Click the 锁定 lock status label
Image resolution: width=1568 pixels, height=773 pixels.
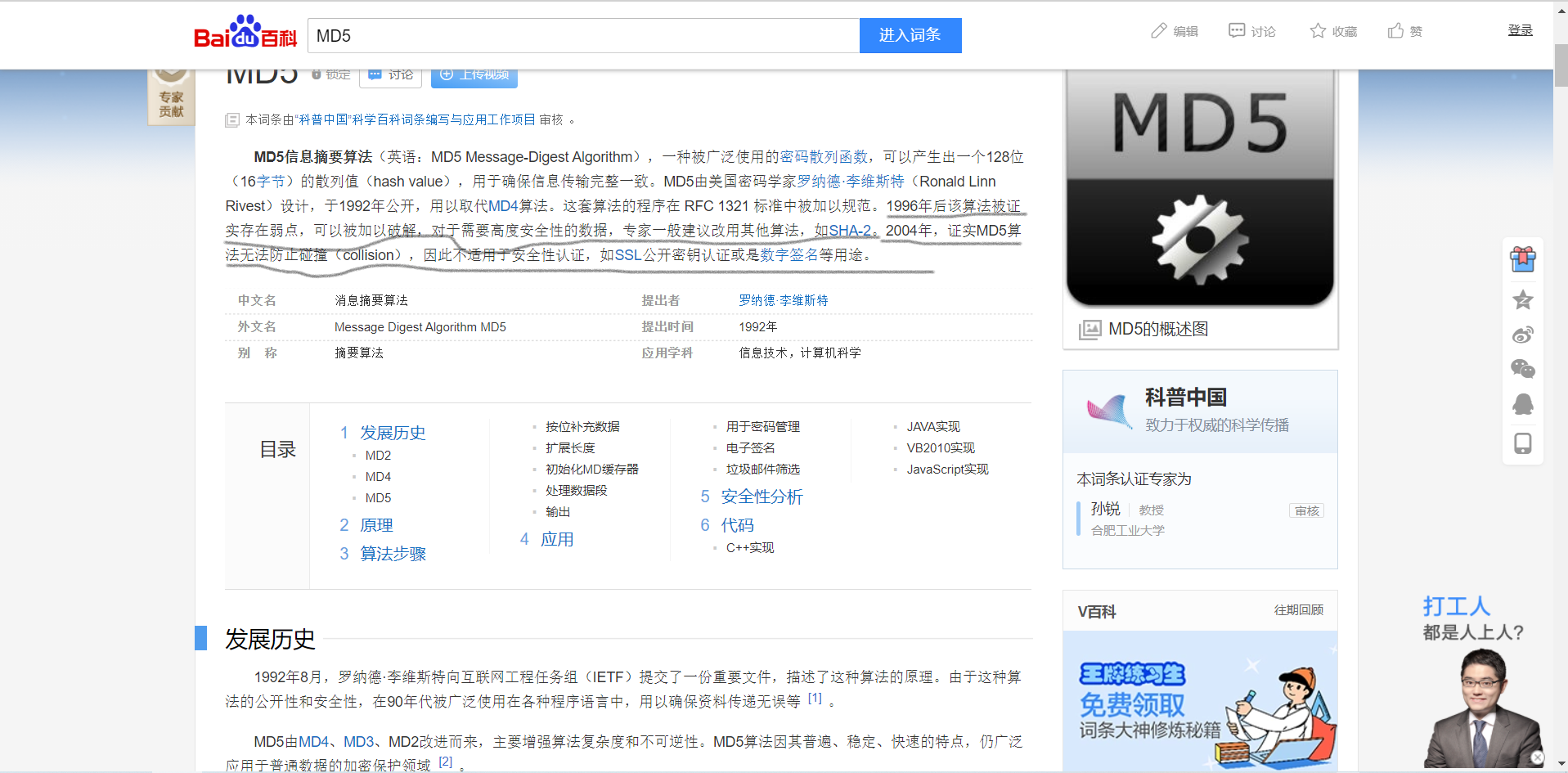330,74
